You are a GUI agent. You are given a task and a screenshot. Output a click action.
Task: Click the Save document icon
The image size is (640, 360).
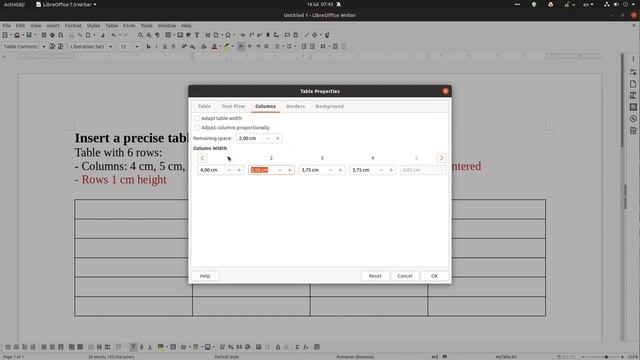29,35
